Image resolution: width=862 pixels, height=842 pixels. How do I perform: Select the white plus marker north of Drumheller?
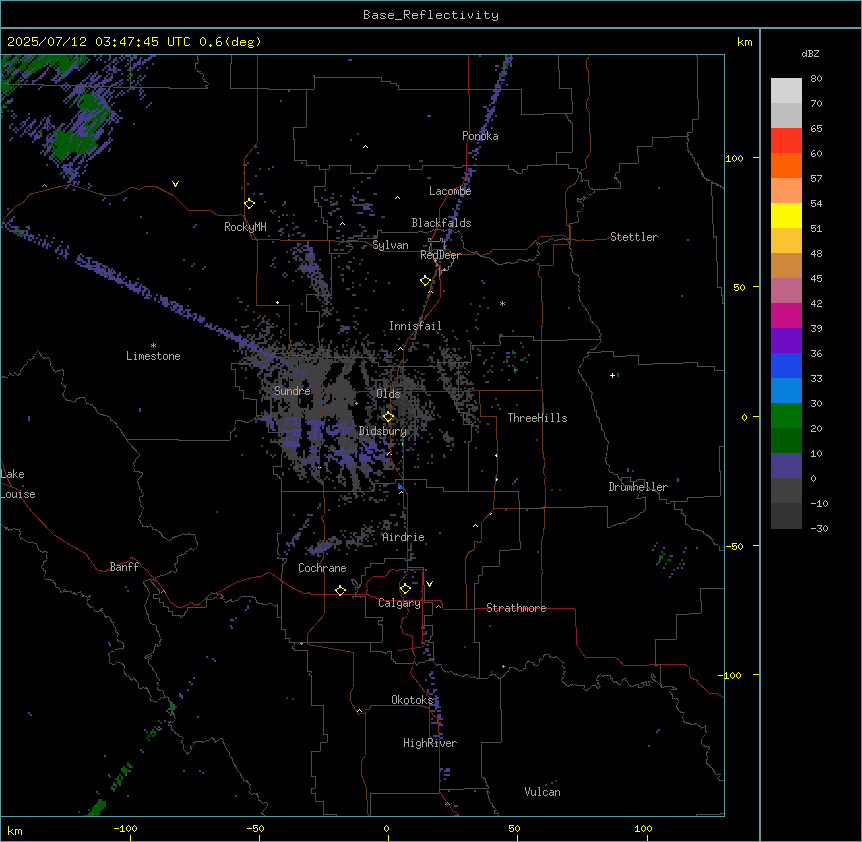tap(612, 375)
